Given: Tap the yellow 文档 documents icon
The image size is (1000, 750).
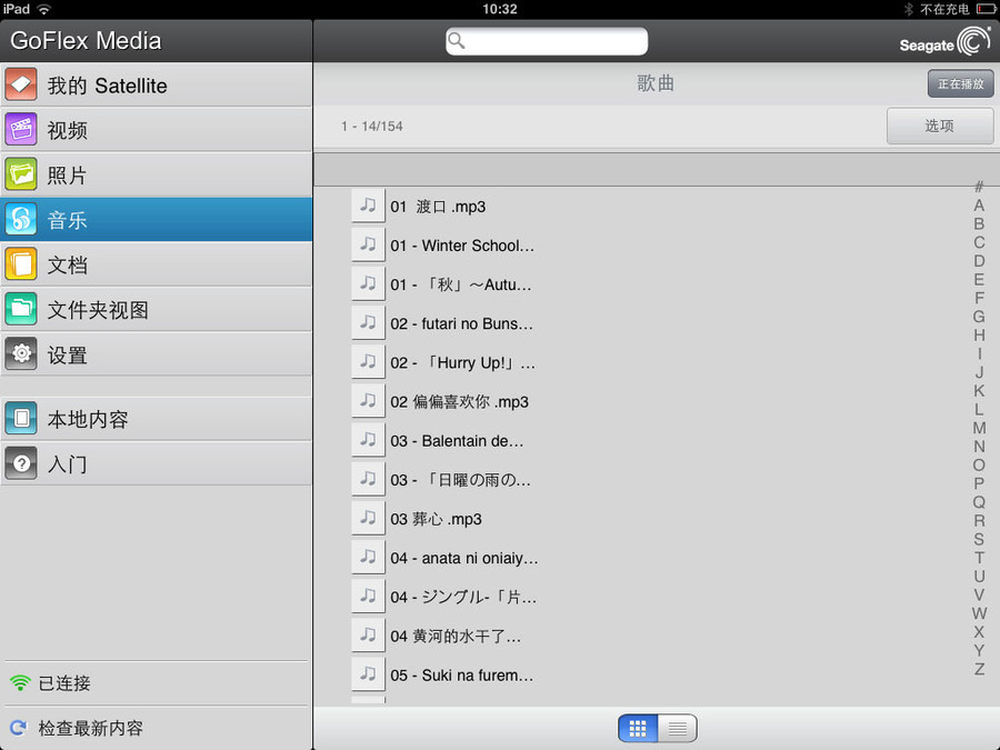Looking at the screenshot, I should pyautogui.click(x=21, y=265).
